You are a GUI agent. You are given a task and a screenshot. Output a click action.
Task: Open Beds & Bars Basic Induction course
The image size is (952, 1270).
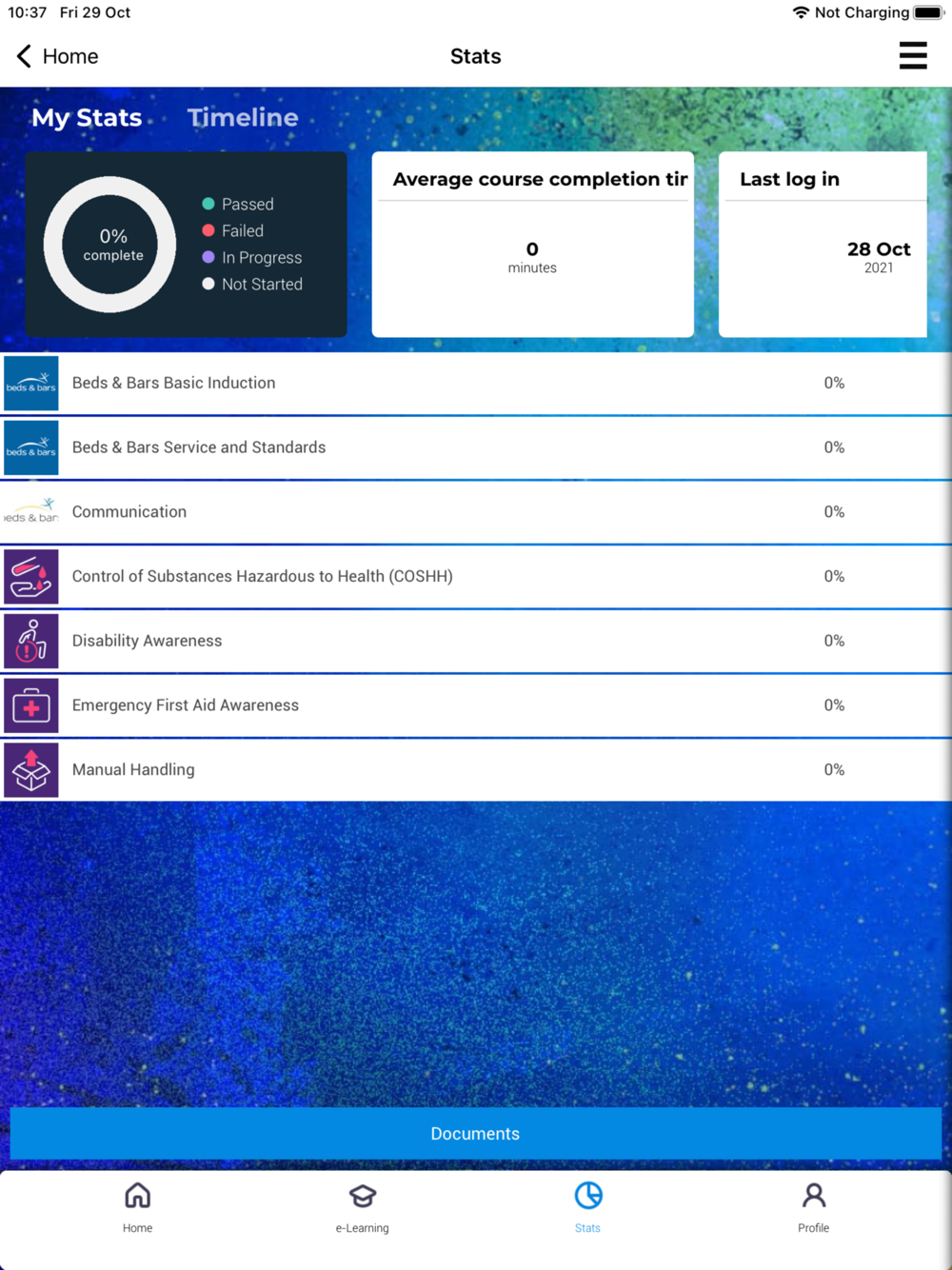coord(476,383)
